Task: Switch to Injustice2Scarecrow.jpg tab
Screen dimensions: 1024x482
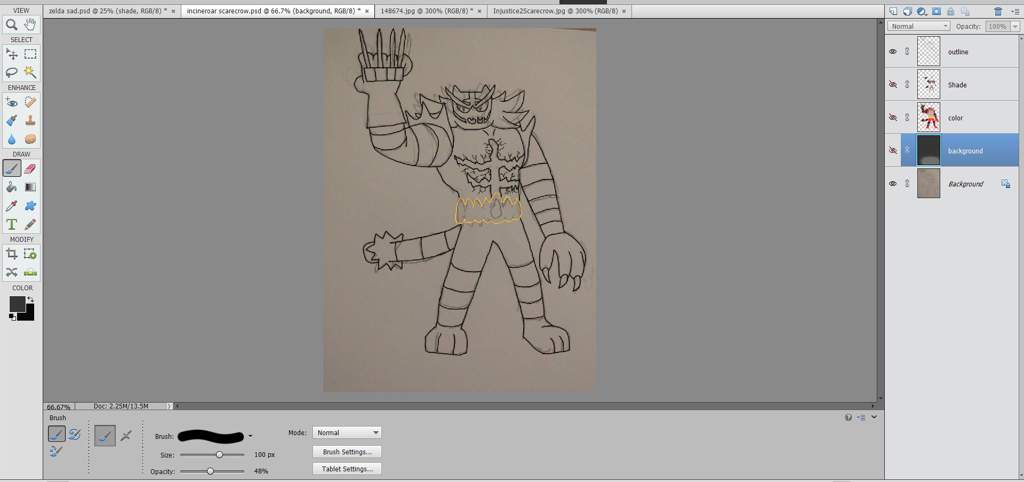Action: tap(553, 11)
